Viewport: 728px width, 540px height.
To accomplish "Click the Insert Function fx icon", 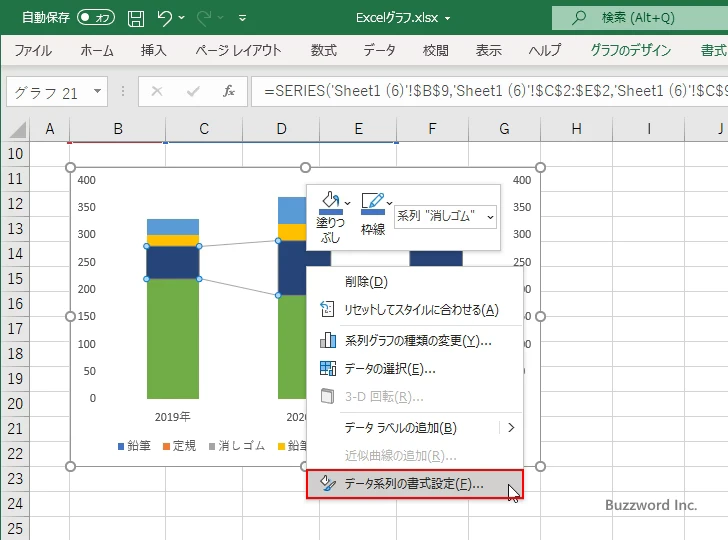I will [228, 91].
